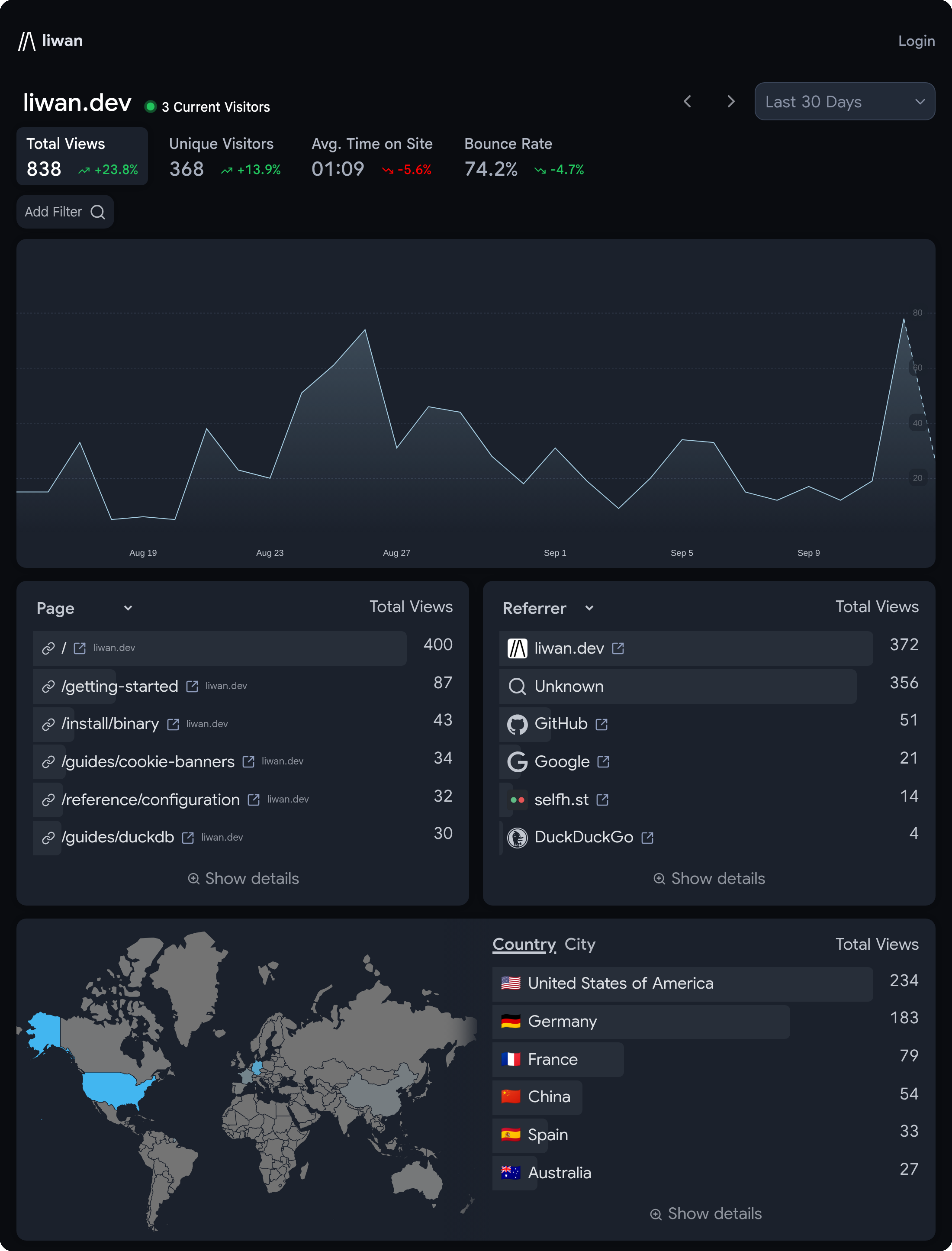Open external link next to liwan.dev referrer
952x1251 pixels.
[618, 648]
